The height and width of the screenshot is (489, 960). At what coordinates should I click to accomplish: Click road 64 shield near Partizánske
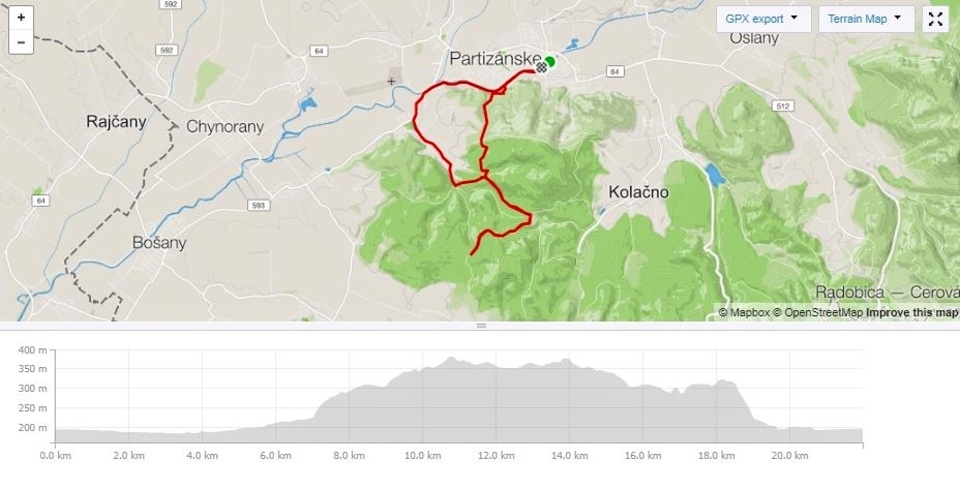pos(615,72)
